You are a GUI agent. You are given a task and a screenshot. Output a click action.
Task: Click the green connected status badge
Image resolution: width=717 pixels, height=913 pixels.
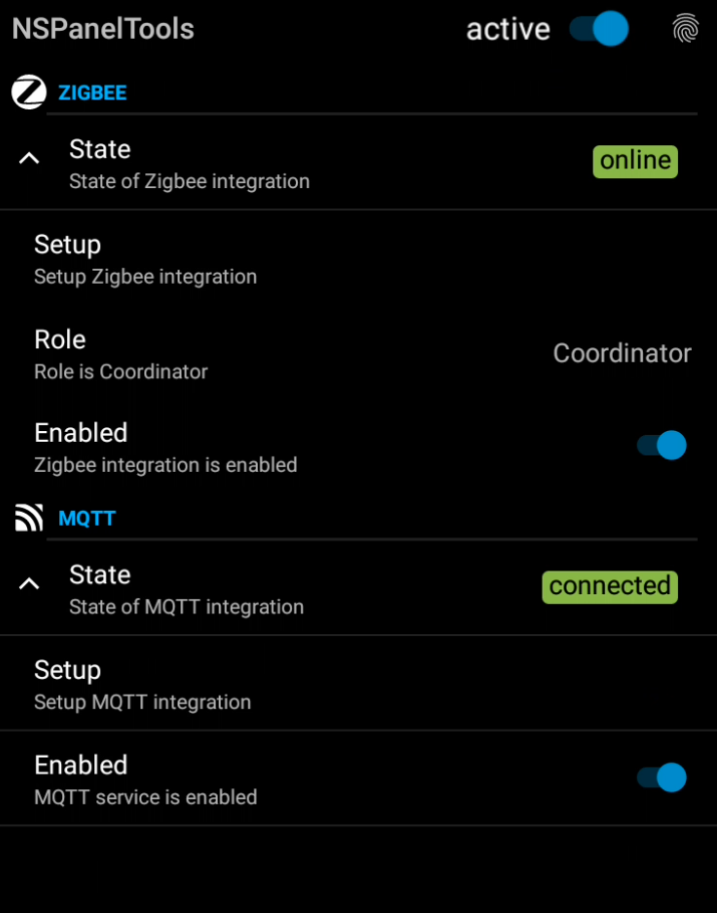coord(609,586)
